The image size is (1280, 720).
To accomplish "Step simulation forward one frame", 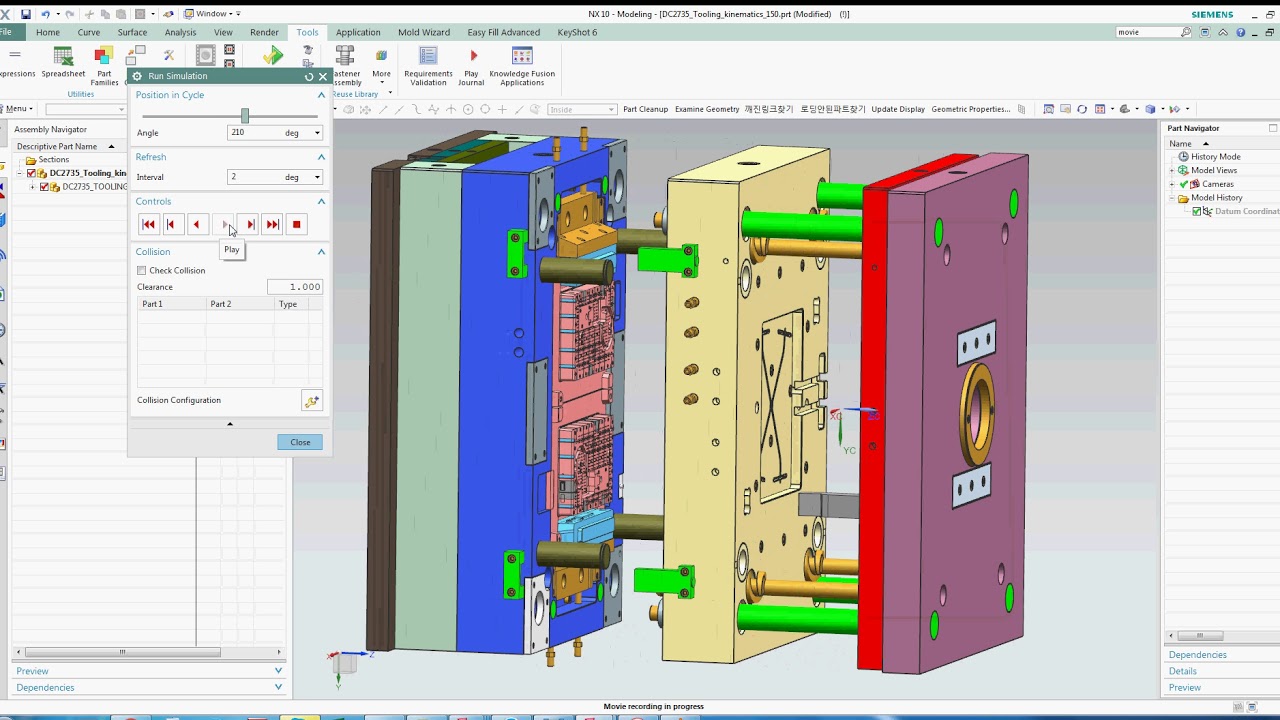I will pyautogui.click(x=250, y=225).
